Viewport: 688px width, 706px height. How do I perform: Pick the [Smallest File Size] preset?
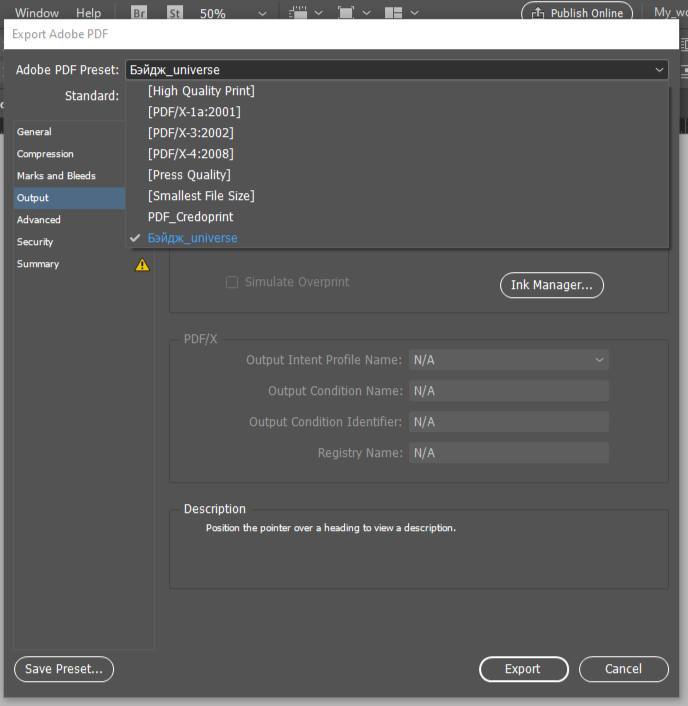point(201,196)
